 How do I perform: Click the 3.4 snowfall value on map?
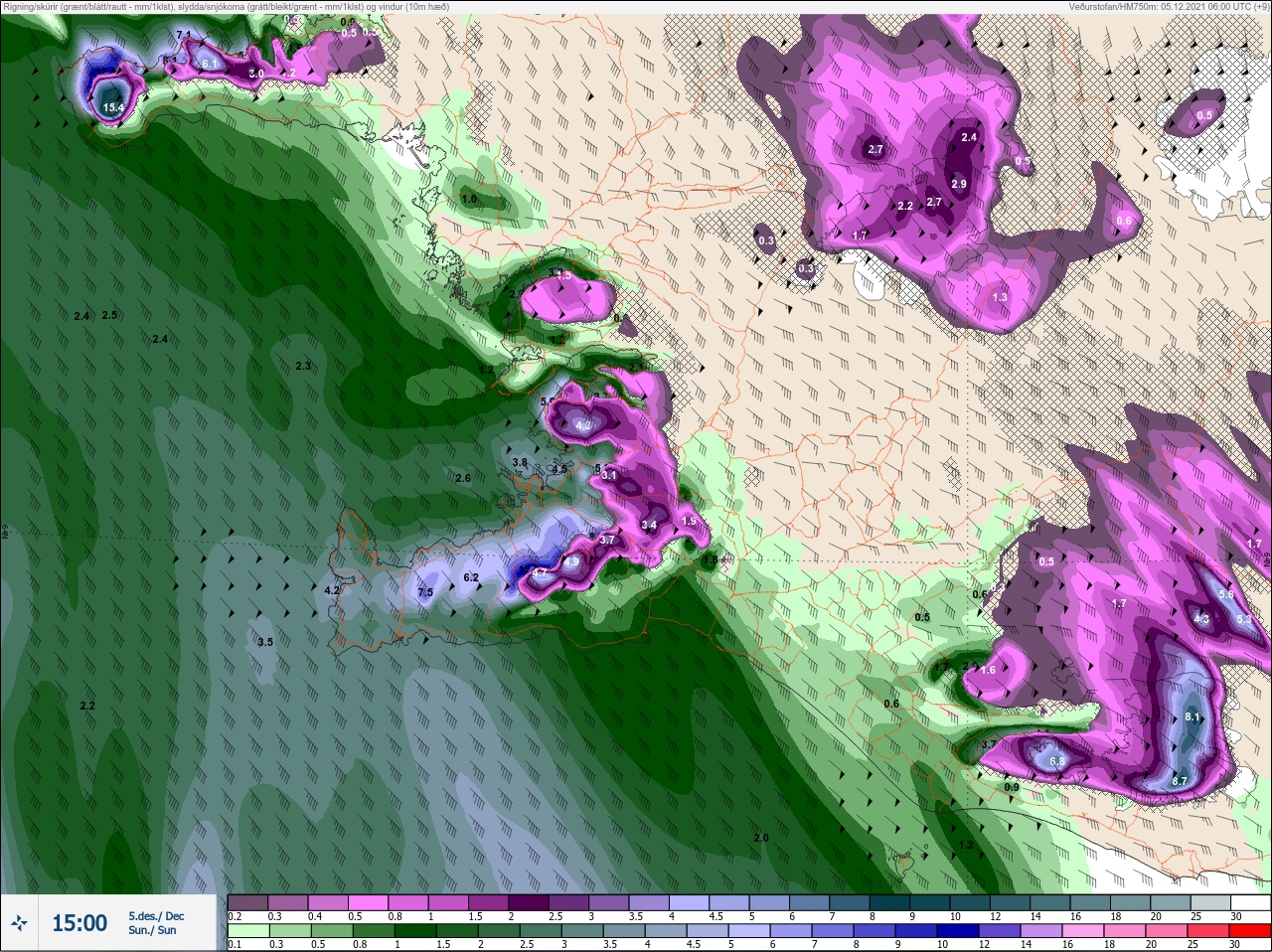[649, 525]
